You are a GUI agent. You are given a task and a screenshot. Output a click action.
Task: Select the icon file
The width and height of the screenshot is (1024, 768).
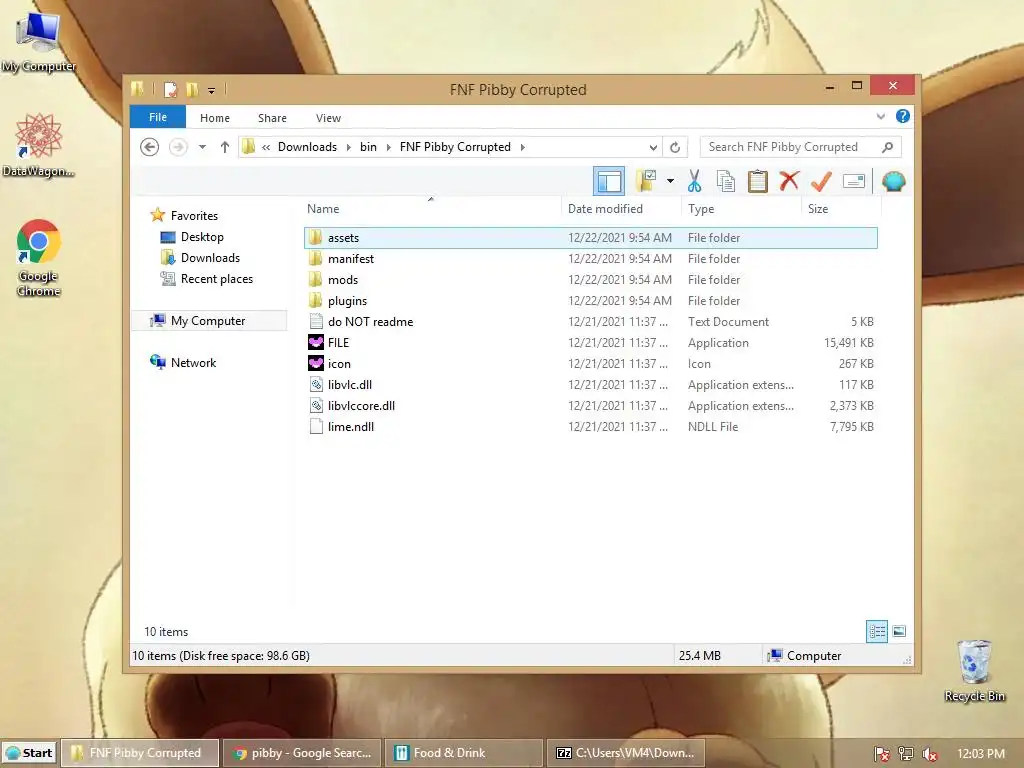[590, 363]
